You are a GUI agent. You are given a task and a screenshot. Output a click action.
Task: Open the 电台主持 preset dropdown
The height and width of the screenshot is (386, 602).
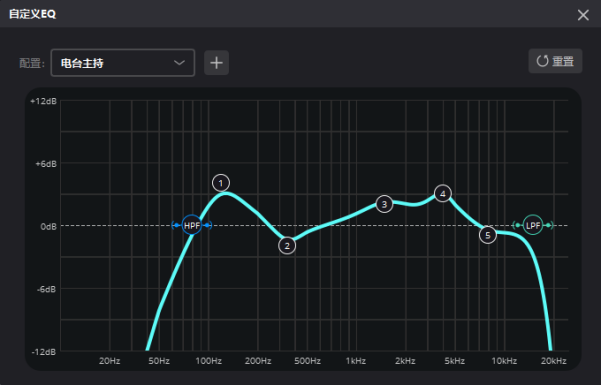(123, 63)
